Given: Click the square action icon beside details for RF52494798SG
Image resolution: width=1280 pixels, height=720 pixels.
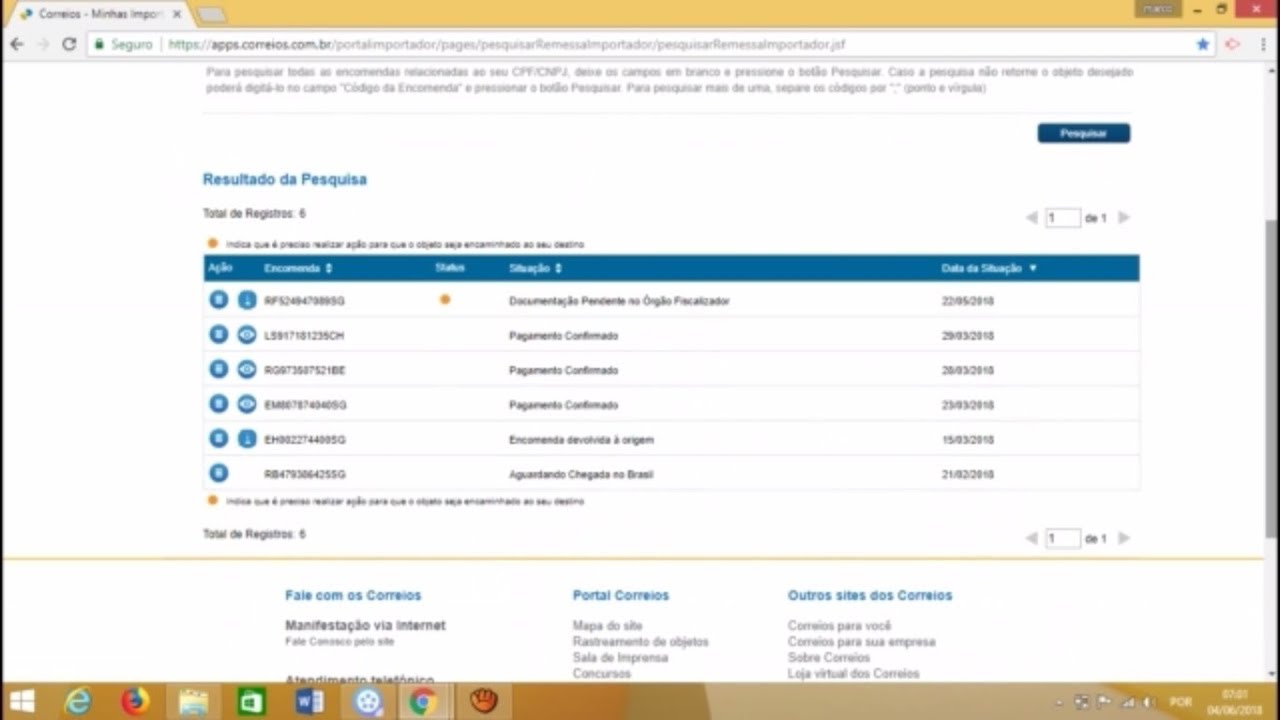Looking at the screenshot, I should point(247,300).
